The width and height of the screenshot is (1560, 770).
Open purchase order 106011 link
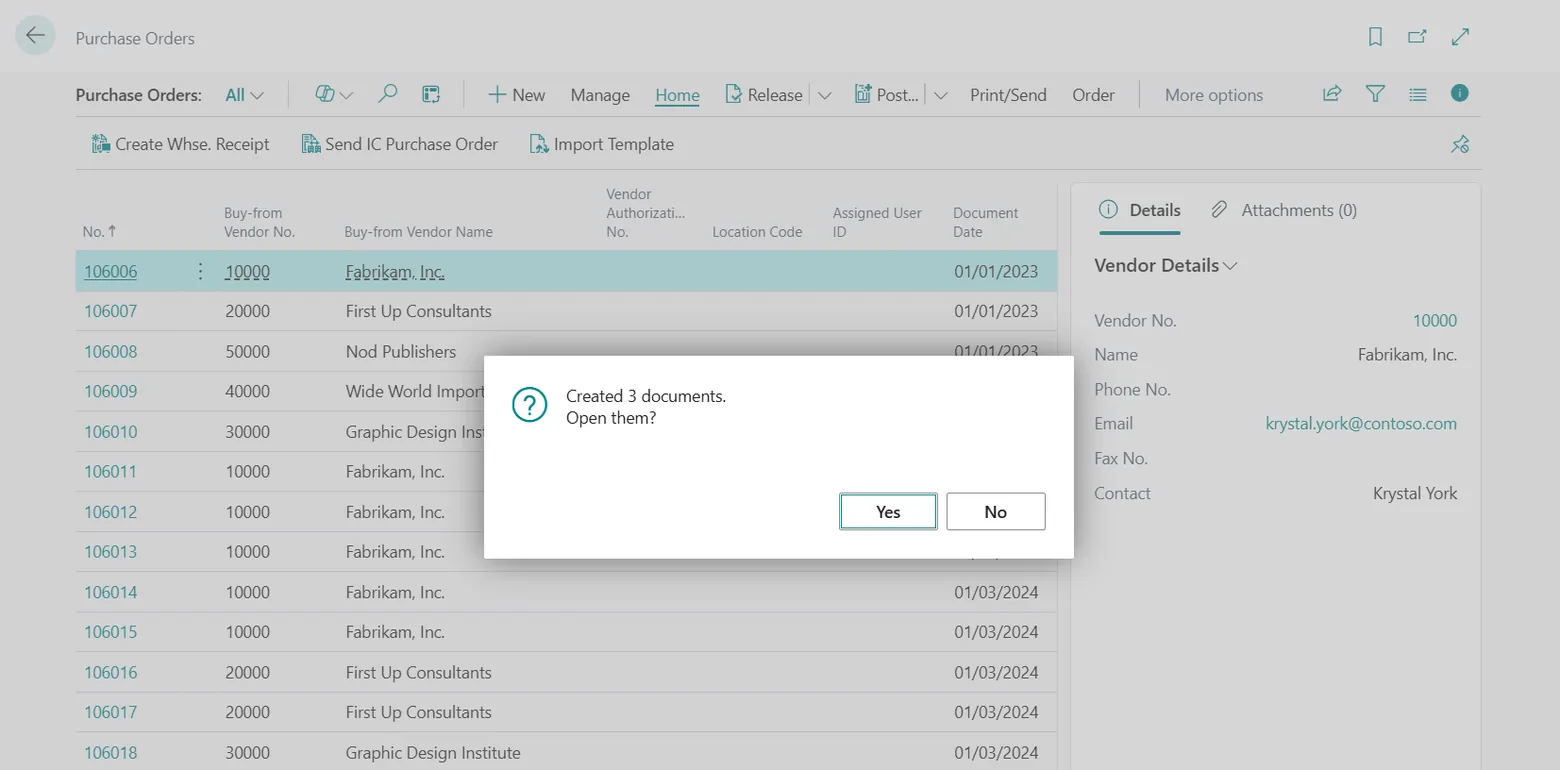tap(111, 471)
